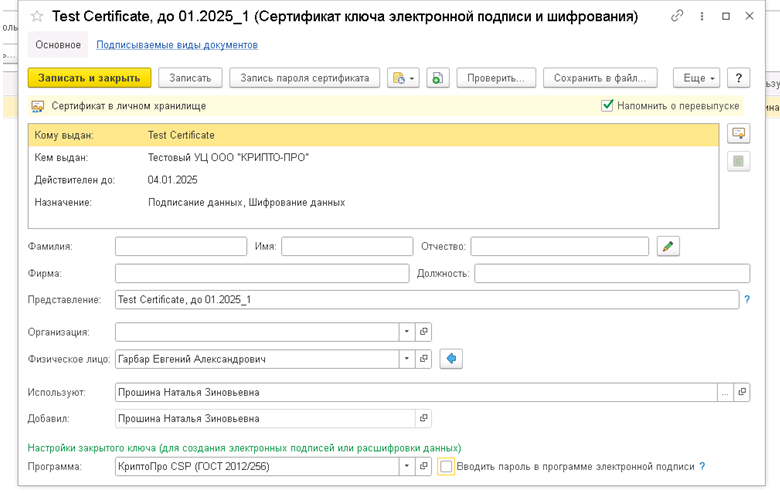Copy link using the chain icon in title bar
Image resolution: width=780 pixels, height=493 pixels.
(x=677, y=16)
